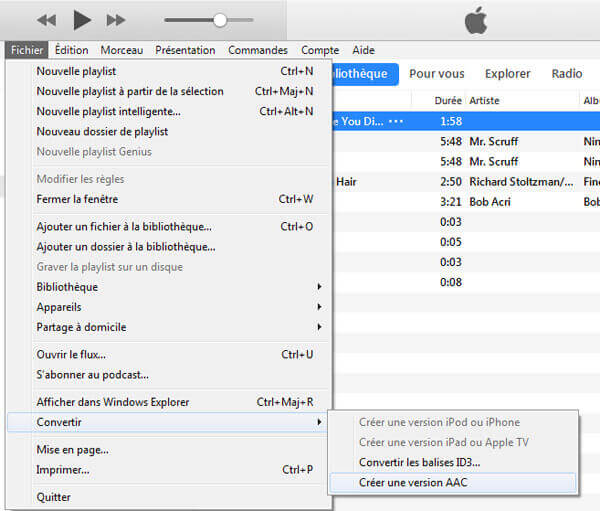Click the Richard Stoltzman artist cell

[521, 182]
